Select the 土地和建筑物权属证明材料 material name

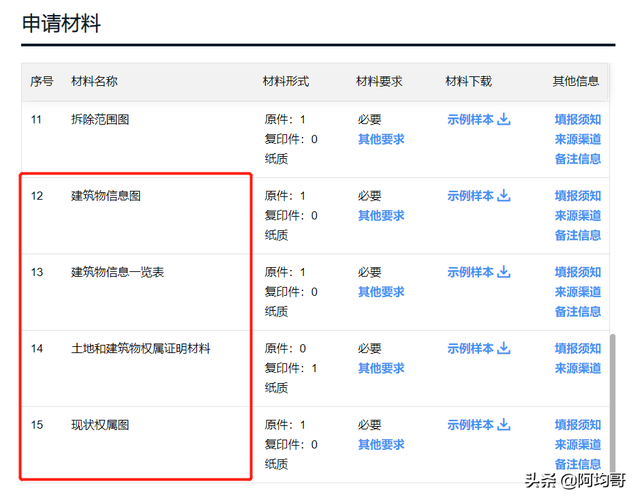point(141,349)
